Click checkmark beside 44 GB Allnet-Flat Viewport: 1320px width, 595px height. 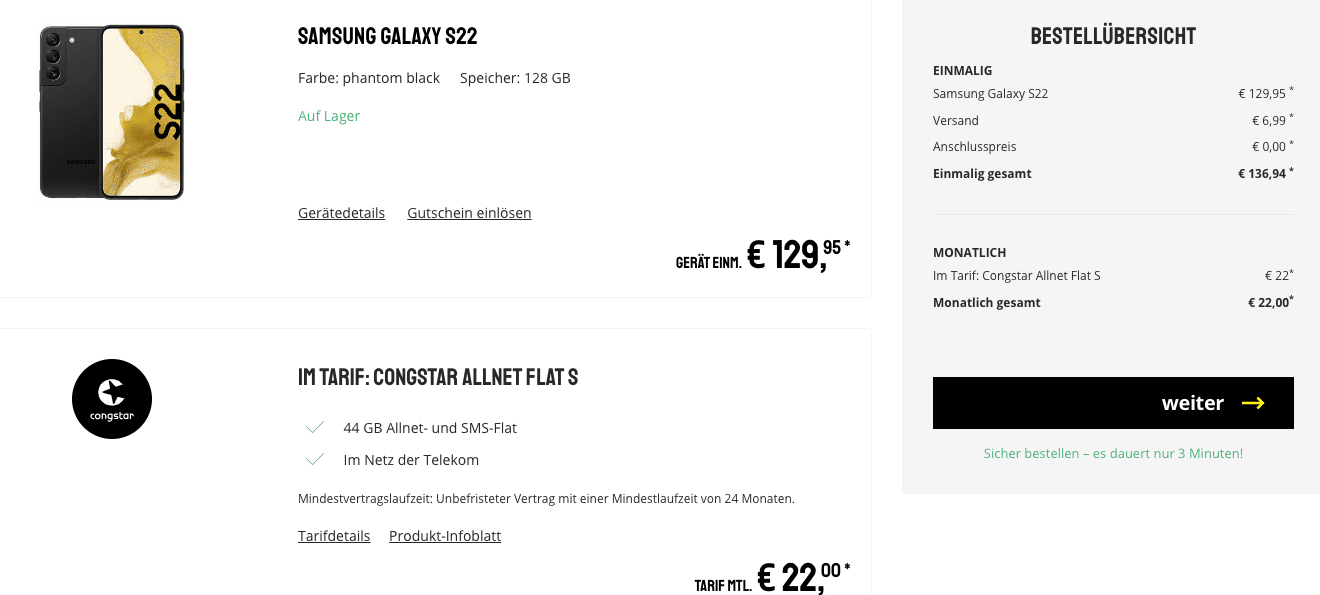tap(315, 428)
